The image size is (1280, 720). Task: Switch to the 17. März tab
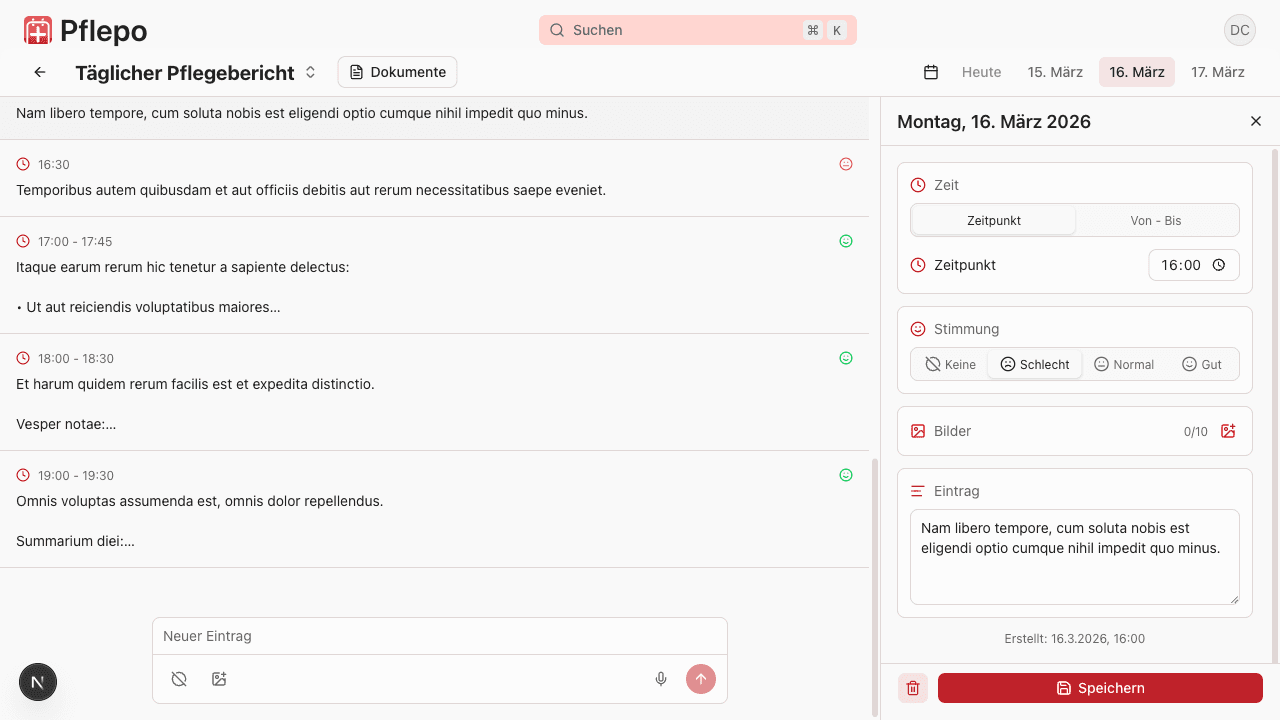1218,71
